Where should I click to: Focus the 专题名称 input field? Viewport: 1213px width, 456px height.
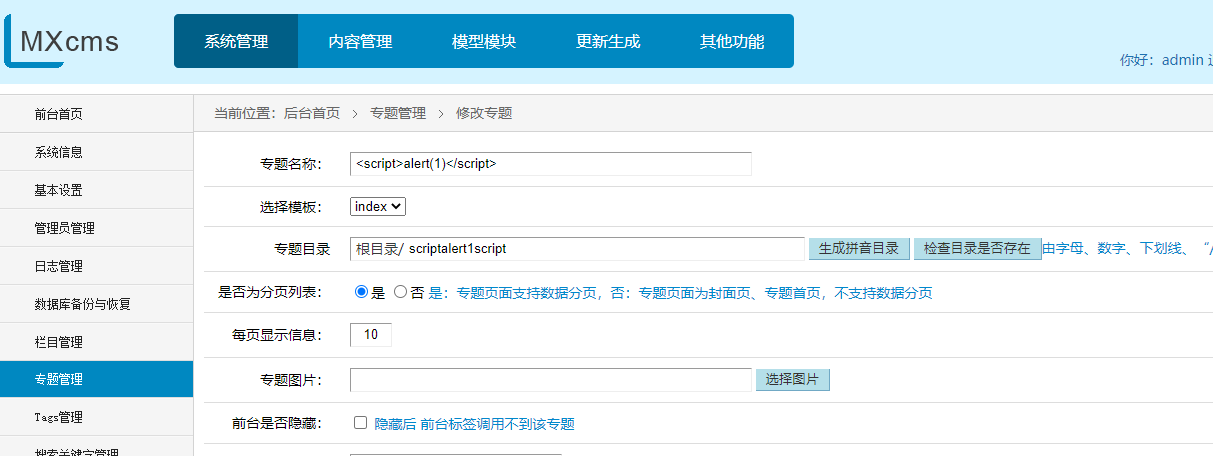tap(550, 164)
